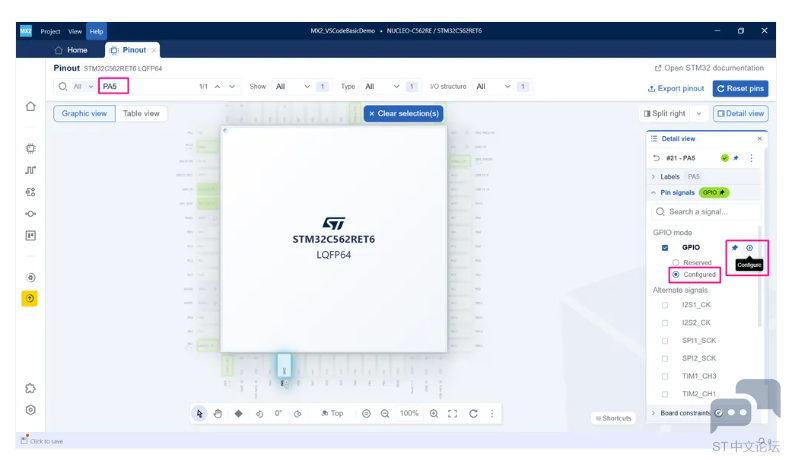The height and width of the screenshot is (462, 789).
Task: Click the Configure gear icon for GPIO
Action: tap(750, 248)
